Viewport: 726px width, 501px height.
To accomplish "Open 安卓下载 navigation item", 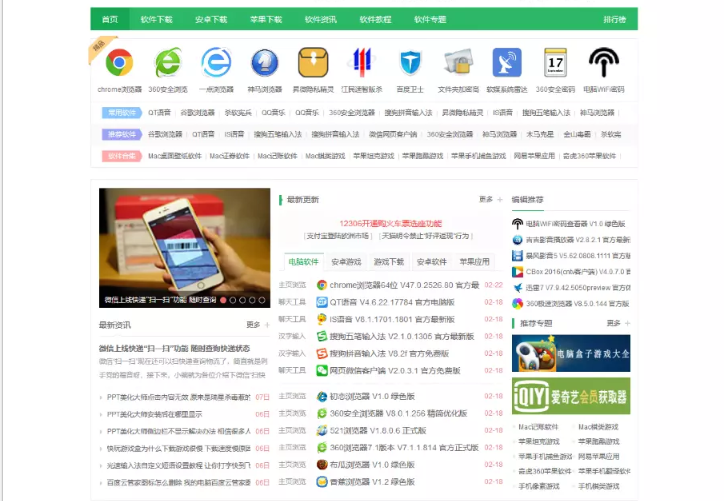I will 211,19.
